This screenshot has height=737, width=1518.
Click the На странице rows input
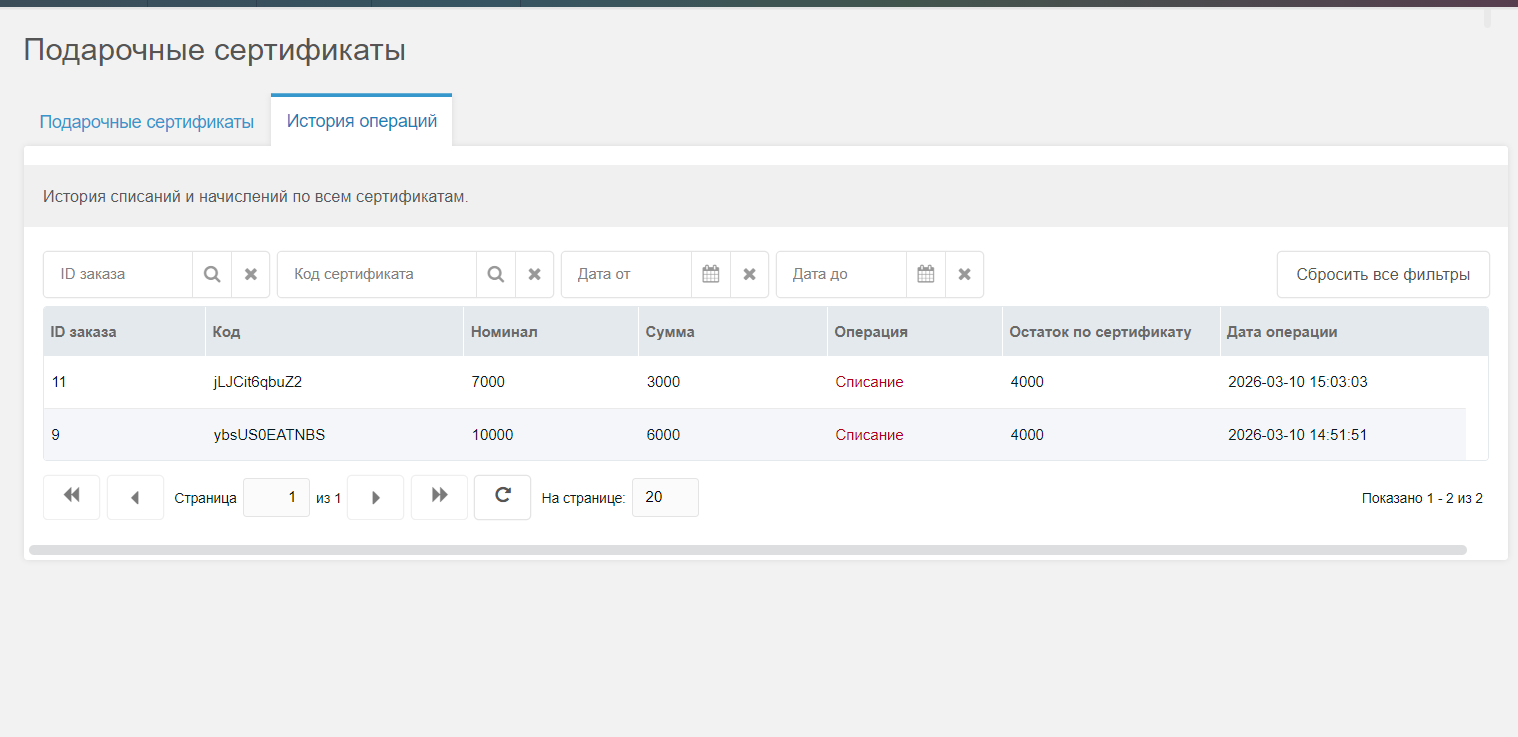(665, 497)
